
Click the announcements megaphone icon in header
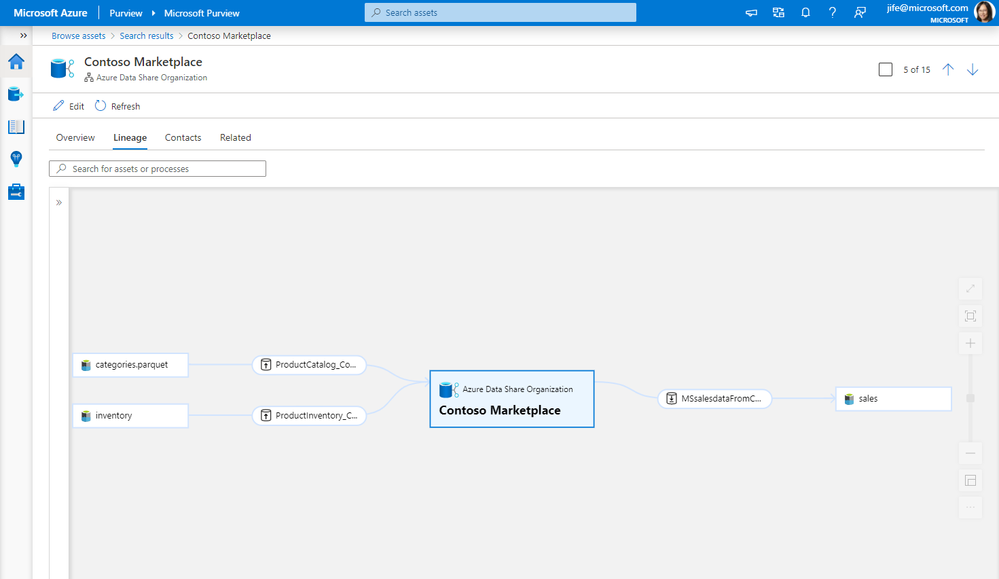pos(751,13)
